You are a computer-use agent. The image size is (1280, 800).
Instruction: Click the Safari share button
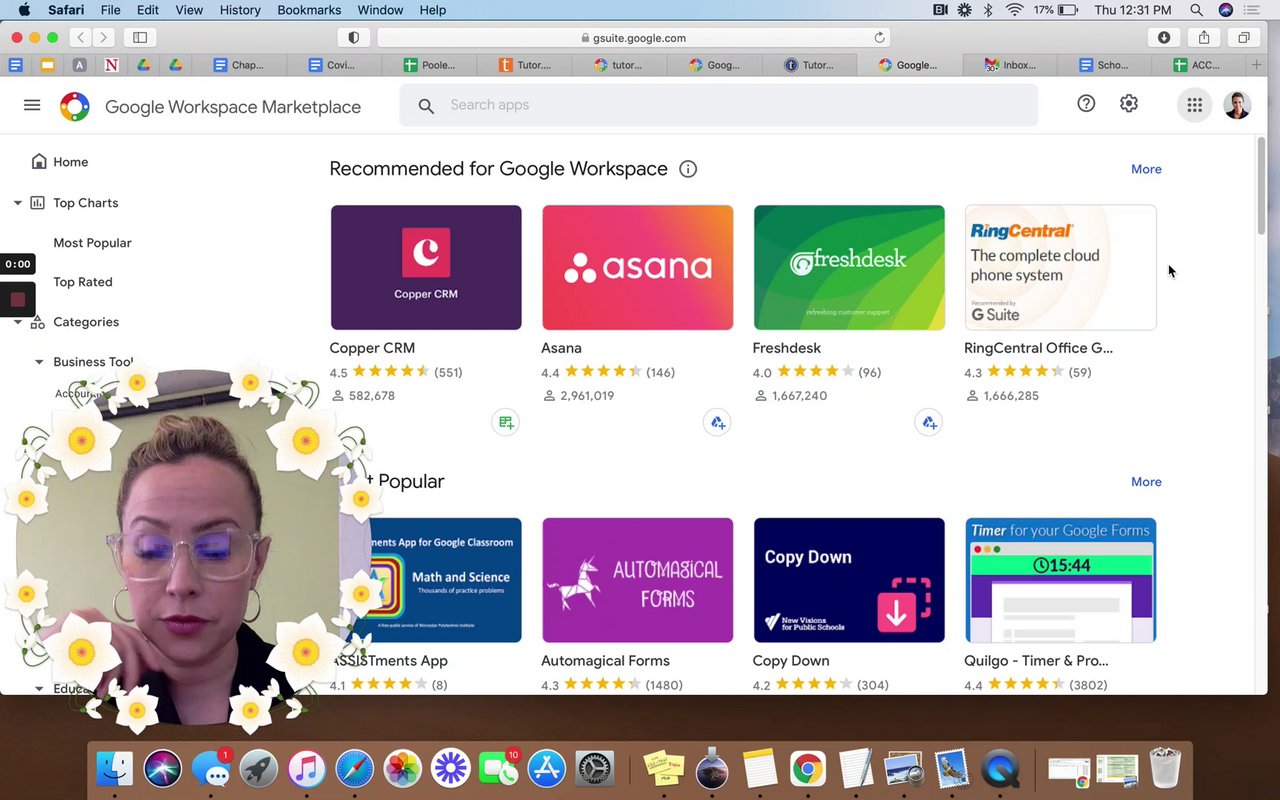click(x=1204, y=38)
